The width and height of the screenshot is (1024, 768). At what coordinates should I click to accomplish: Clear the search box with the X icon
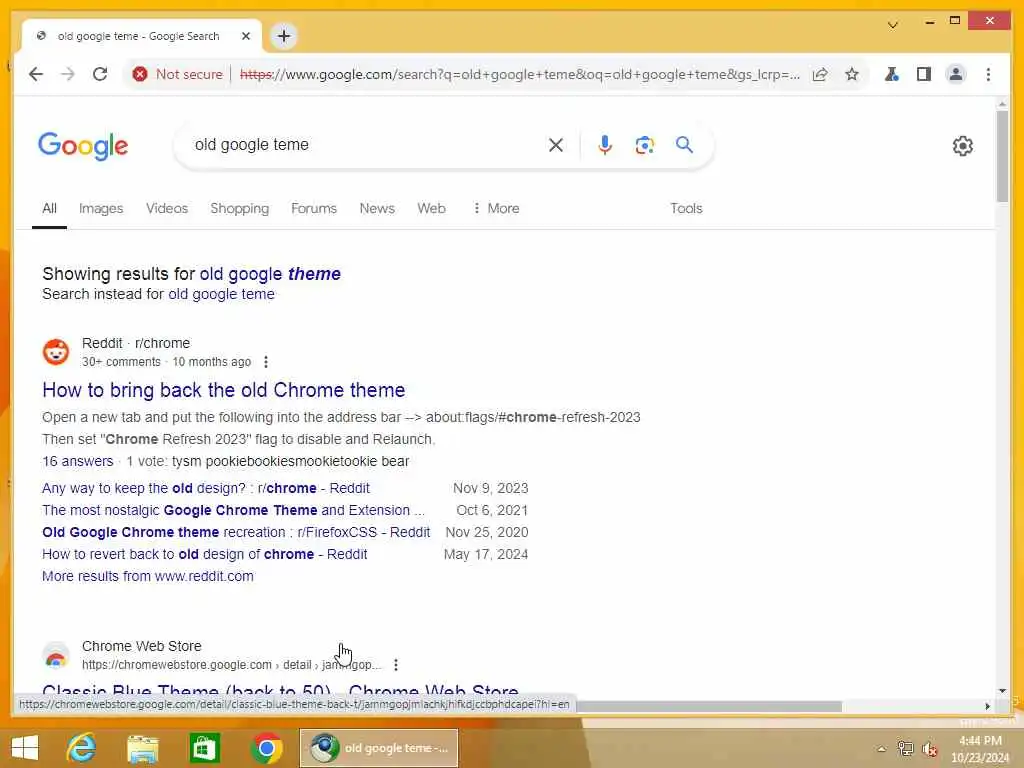(556, 145)
